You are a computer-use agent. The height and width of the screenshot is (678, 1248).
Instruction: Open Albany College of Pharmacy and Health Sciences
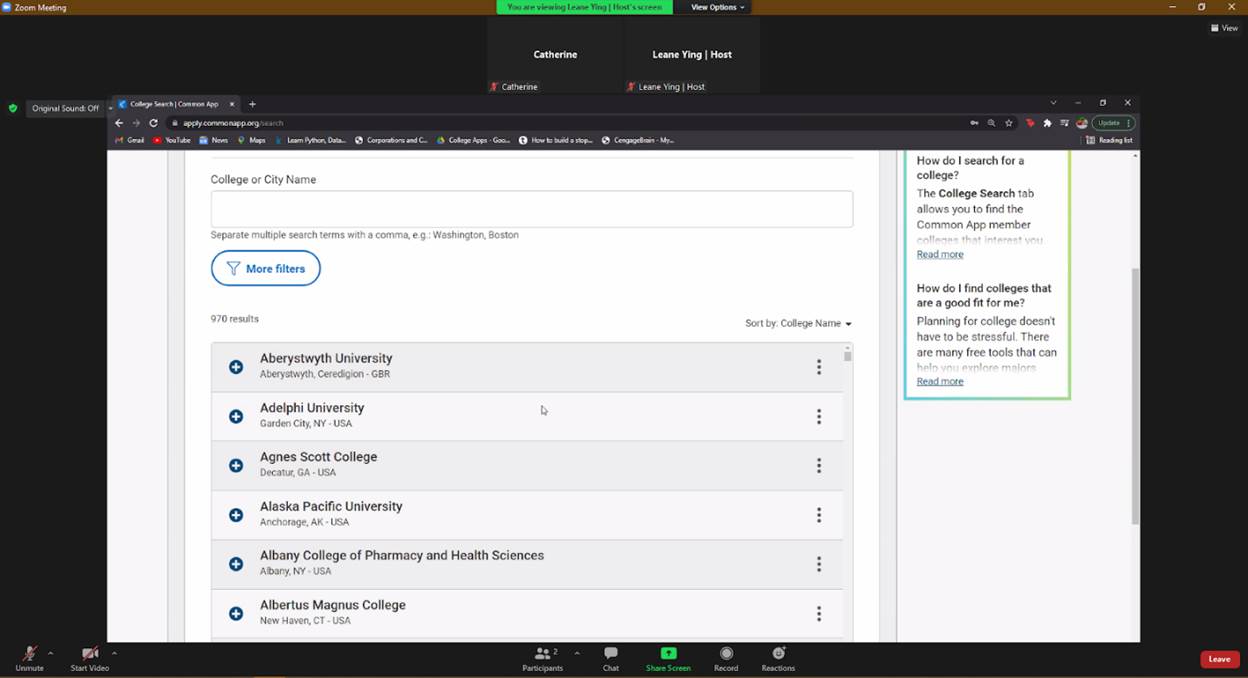click(x=402, y=555)
